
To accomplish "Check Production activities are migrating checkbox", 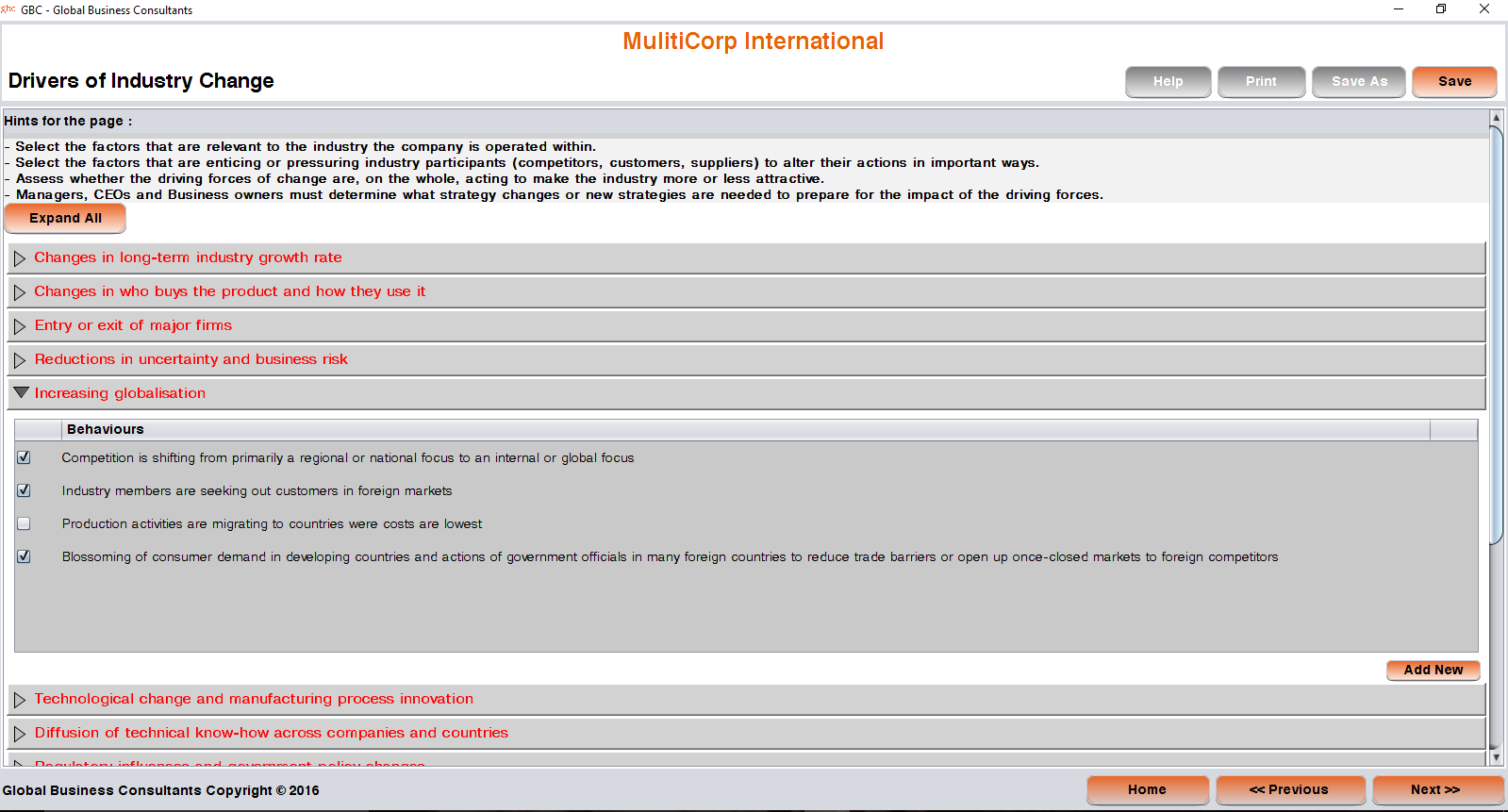I will coord(24,523).
